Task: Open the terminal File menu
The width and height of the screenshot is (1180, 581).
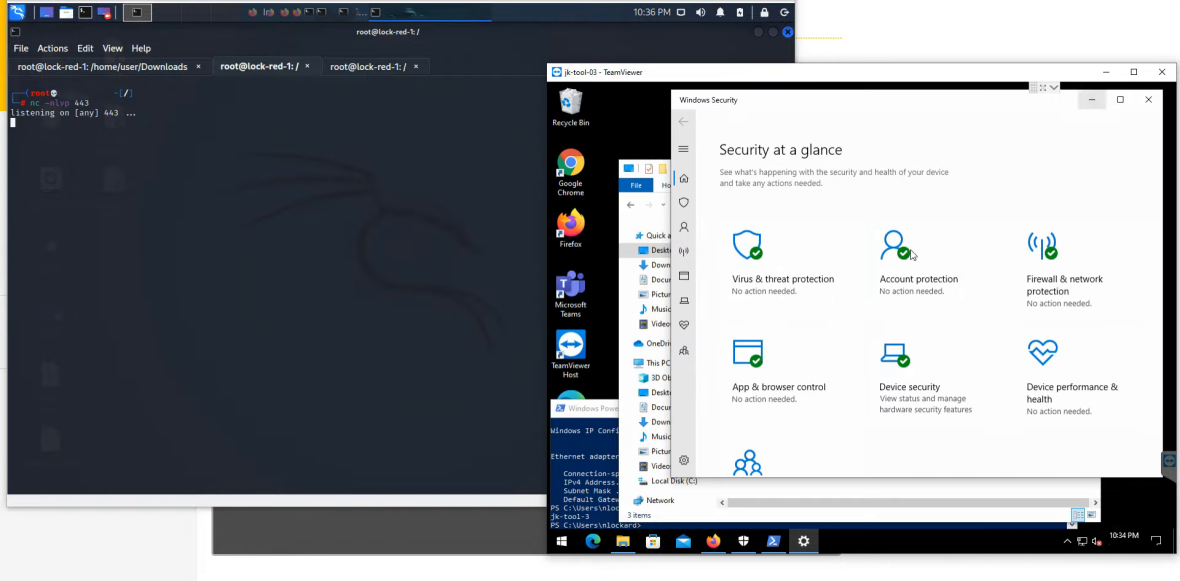Action: coord(21,48)
